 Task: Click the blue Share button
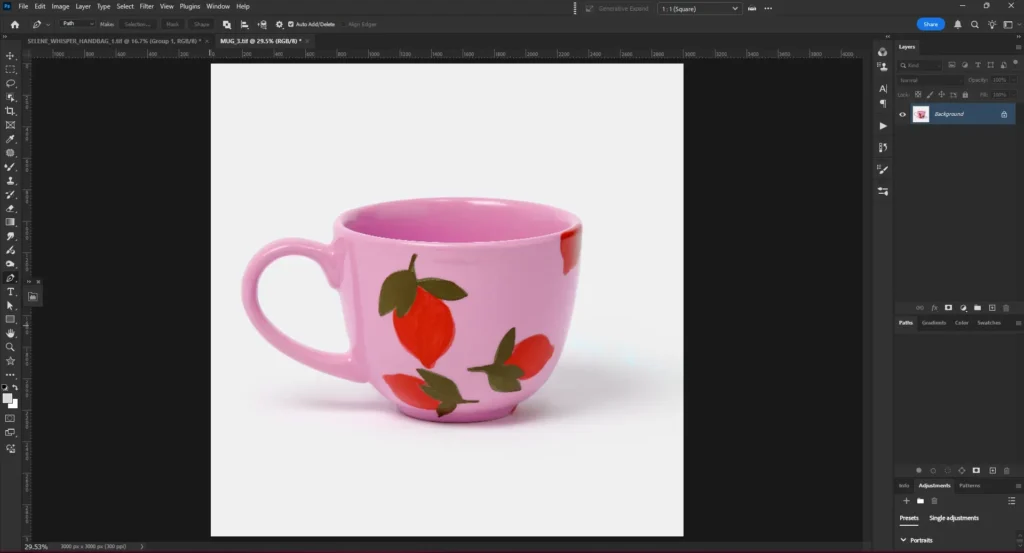pyautogui.click(x=930, y=24)
